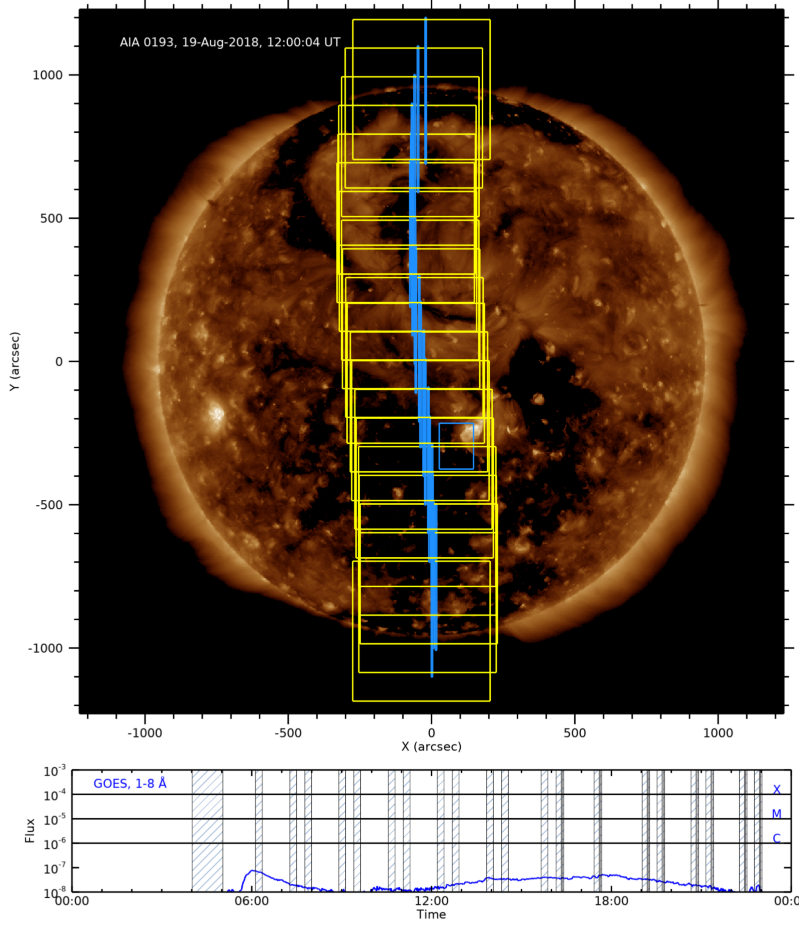Click the -1000 label on the X axis
Image resolution: width=799 pixels, height=939 pixels.
(144, 732)
